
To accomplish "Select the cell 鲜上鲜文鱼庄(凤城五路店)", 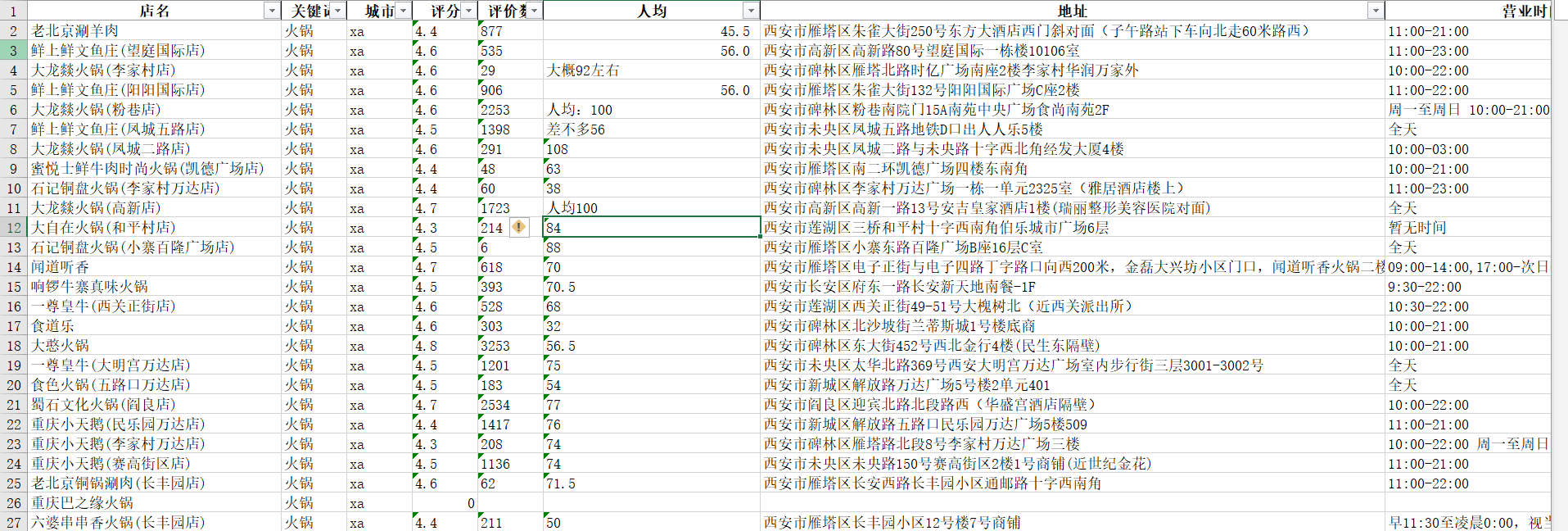I will (x=155, y=129).
